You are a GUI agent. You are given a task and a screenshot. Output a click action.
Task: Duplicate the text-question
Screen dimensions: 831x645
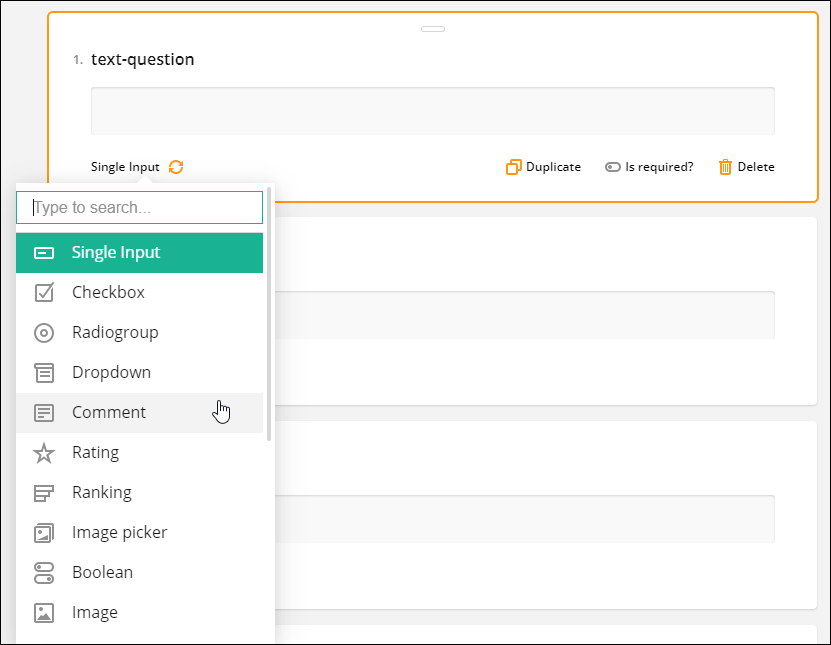544,167
